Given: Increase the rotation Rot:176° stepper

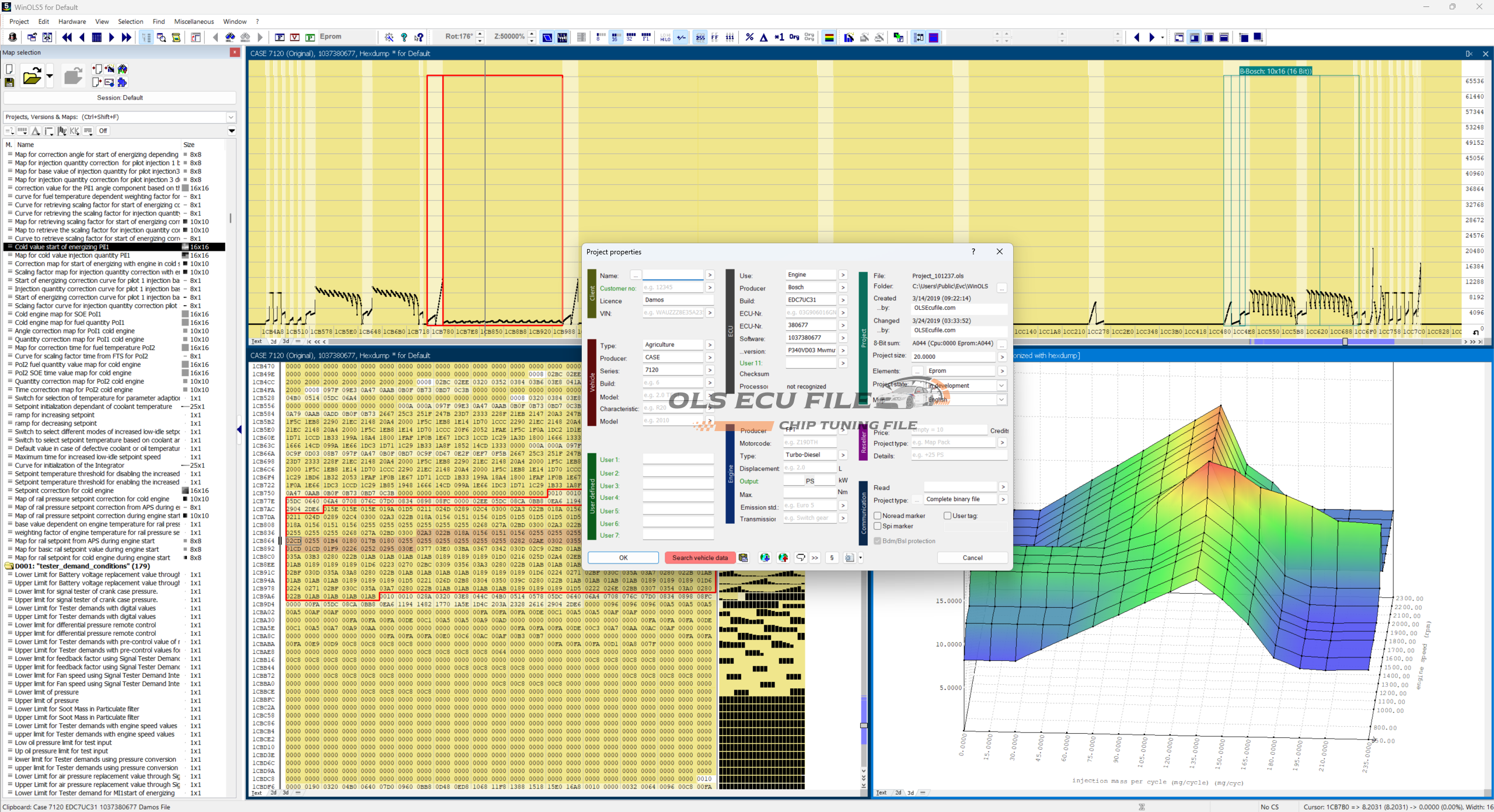Looking at the screenshot, I should (480, 33).
